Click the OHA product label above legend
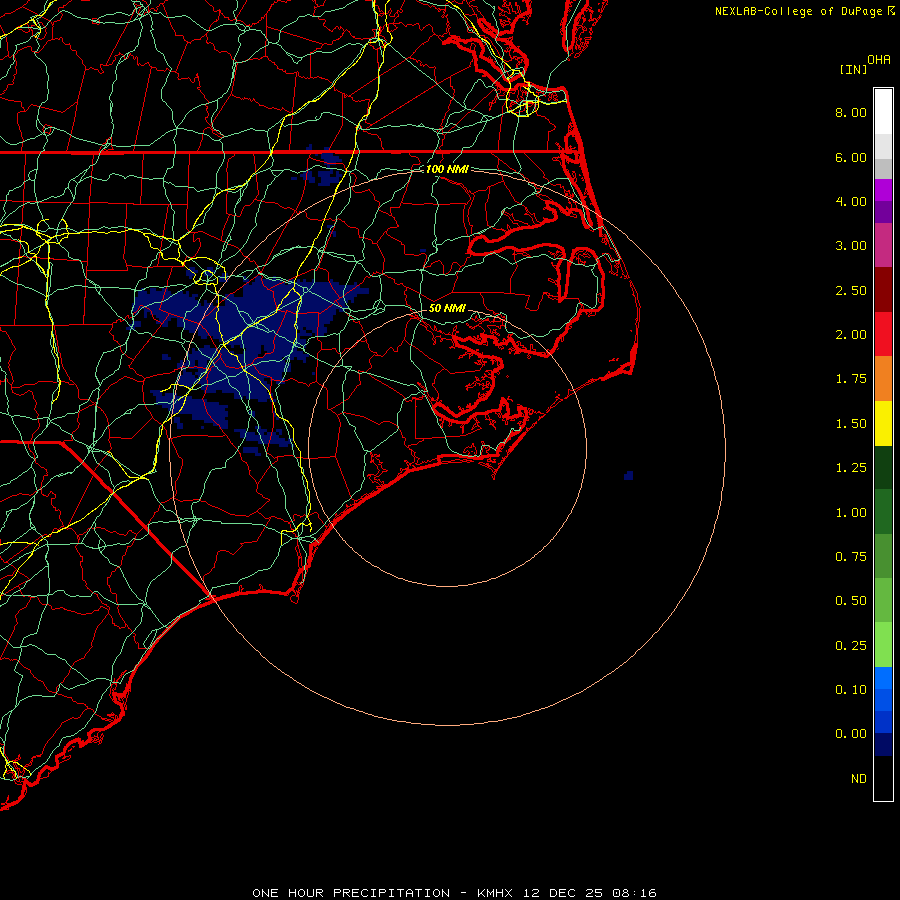 pyautogui.click(x=879, y=60)
